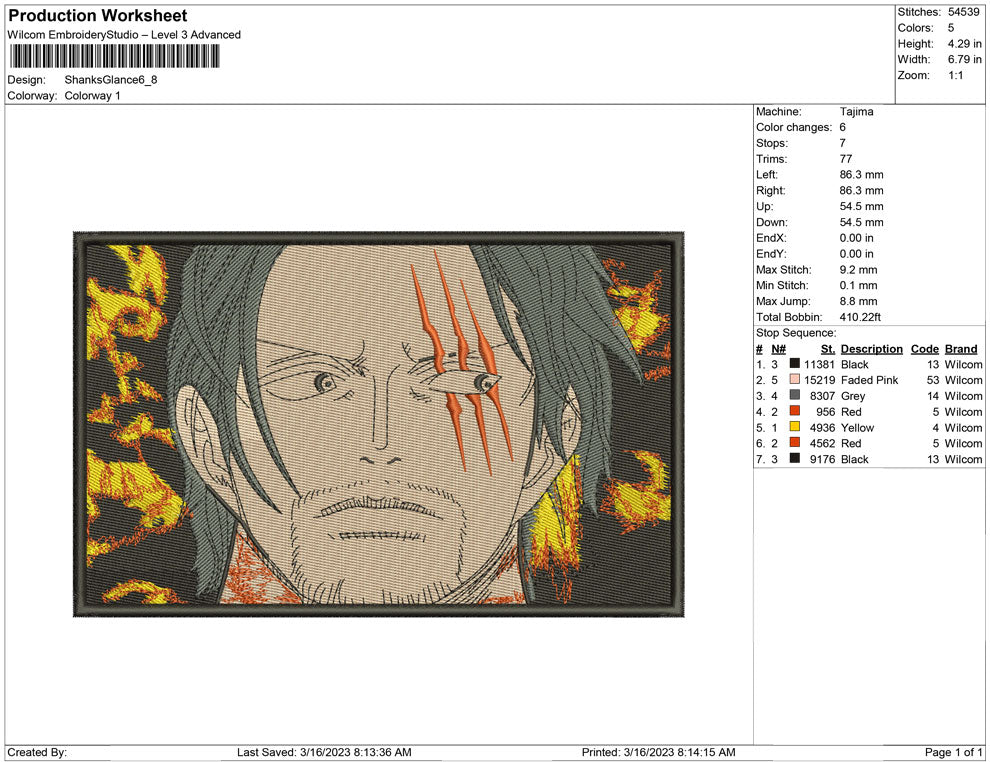Screen dimensions: 990x762
Task: Click the red swatch in stop row 6
Action: 795,443
